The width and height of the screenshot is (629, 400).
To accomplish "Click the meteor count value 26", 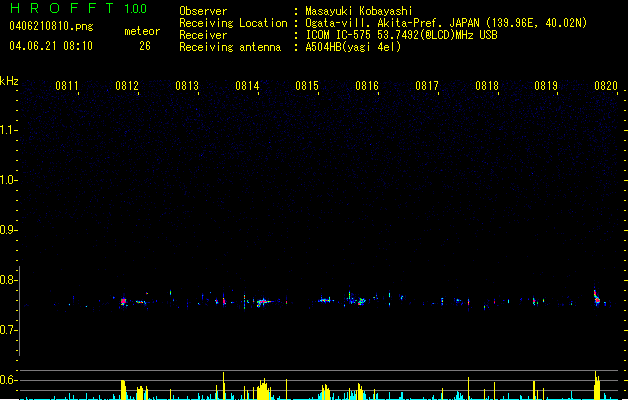I will (145, 46).
